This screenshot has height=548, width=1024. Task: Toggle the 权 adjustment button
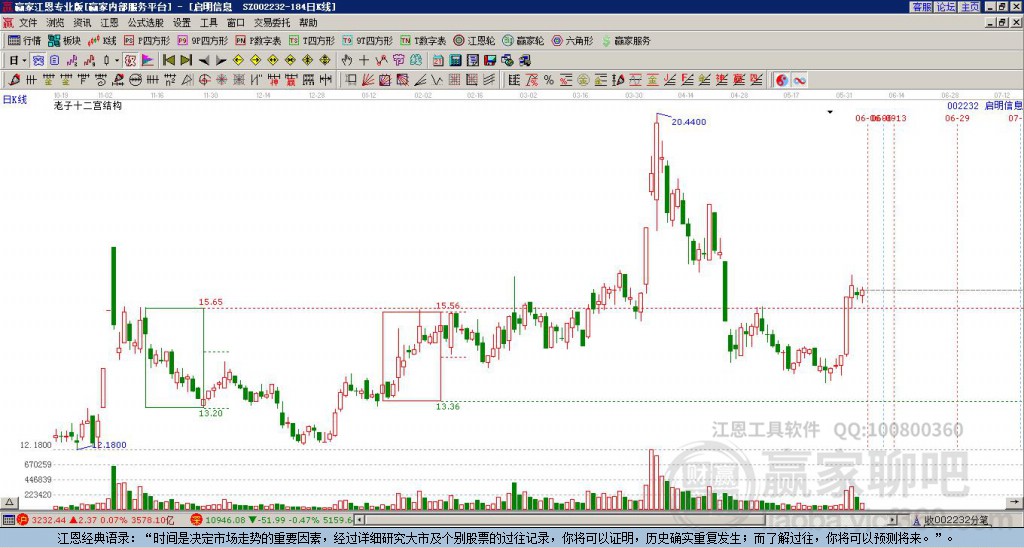pyautogui.click(x=130, y=60)
